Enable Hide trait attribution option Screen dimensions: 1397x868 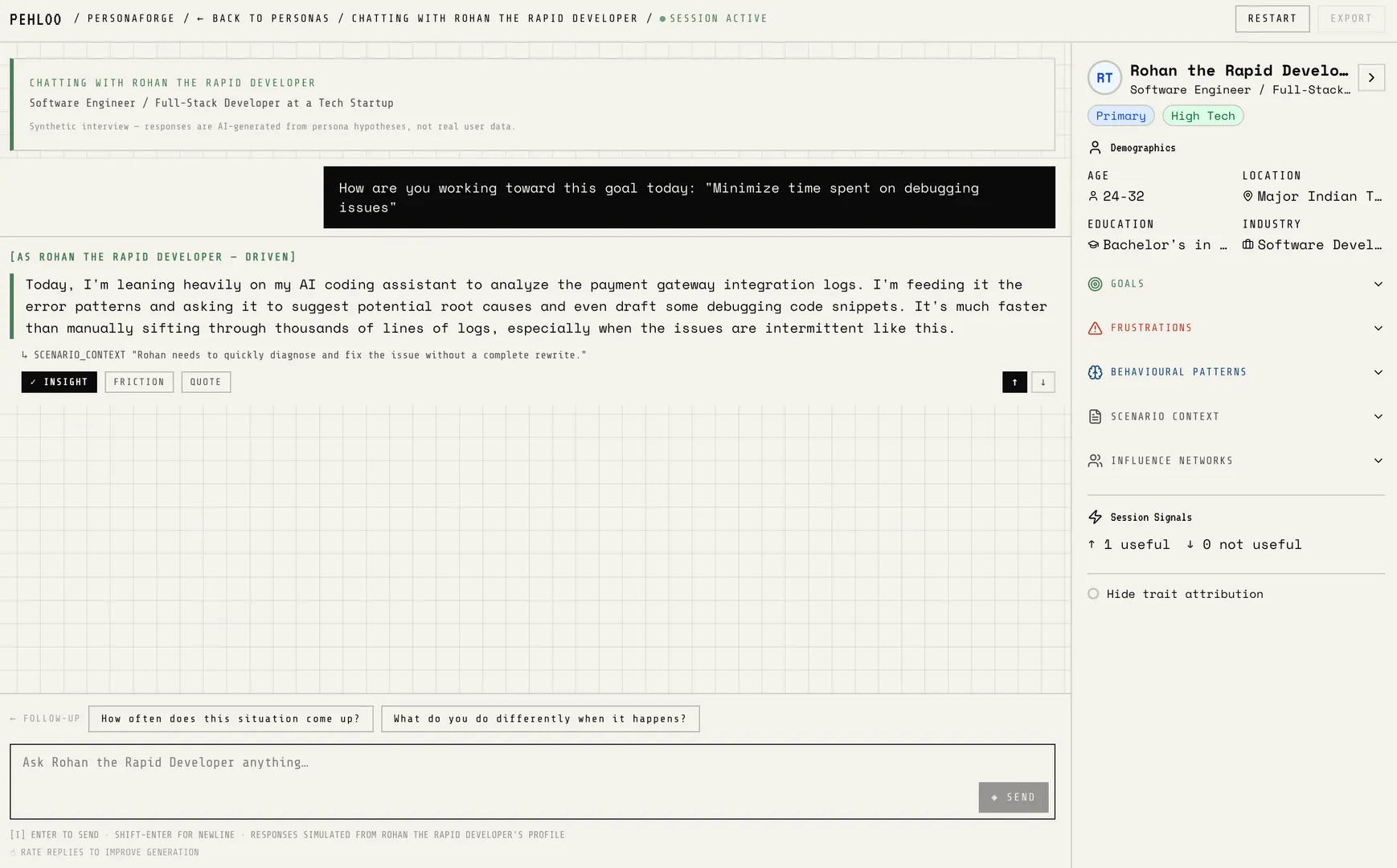(1093, 594)
